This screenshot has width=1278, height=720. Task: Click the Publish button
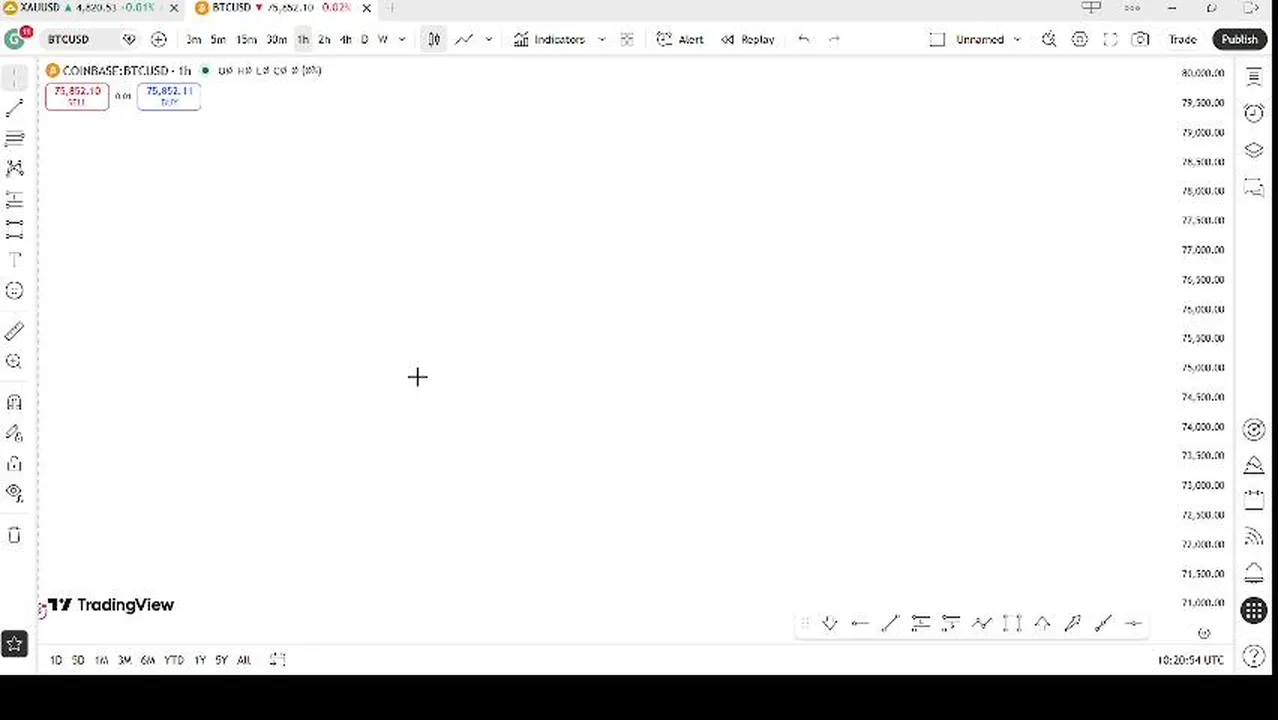coord(1239,39)
